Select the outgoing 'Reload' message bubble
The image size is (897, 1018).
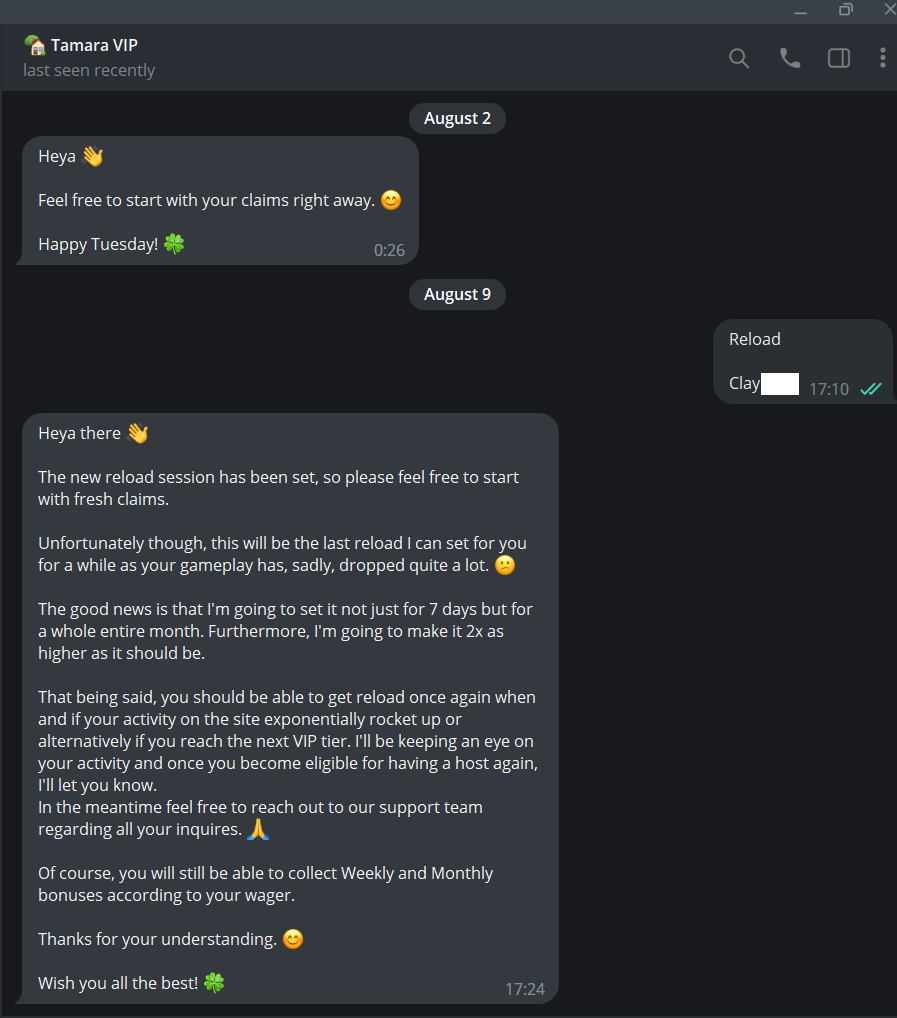tap(802, 362)
